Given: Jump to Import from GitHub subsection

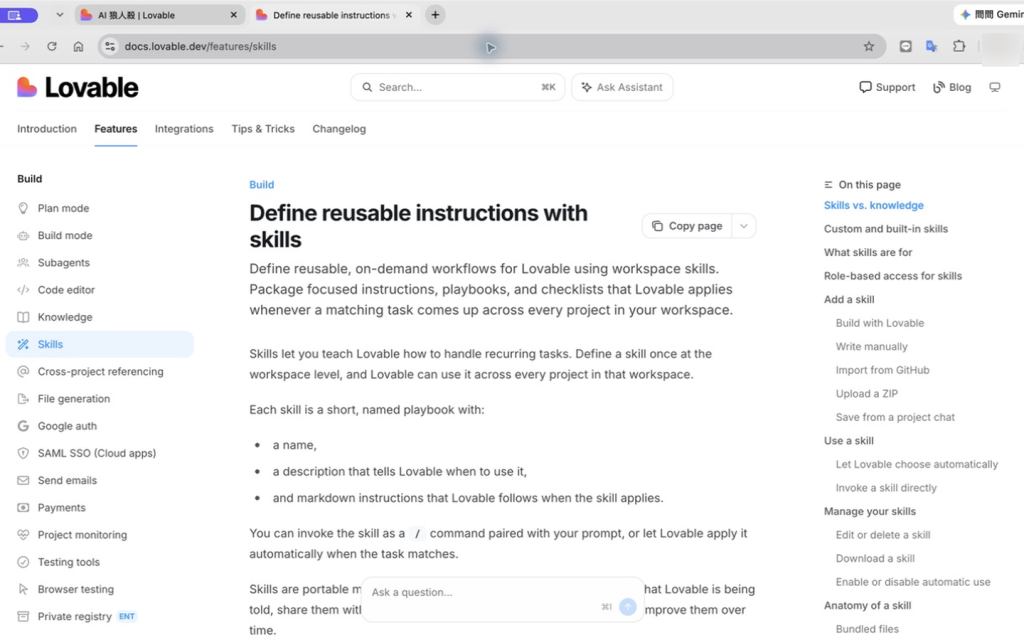Looking at the screenshot, I should (x=882, y=370).
